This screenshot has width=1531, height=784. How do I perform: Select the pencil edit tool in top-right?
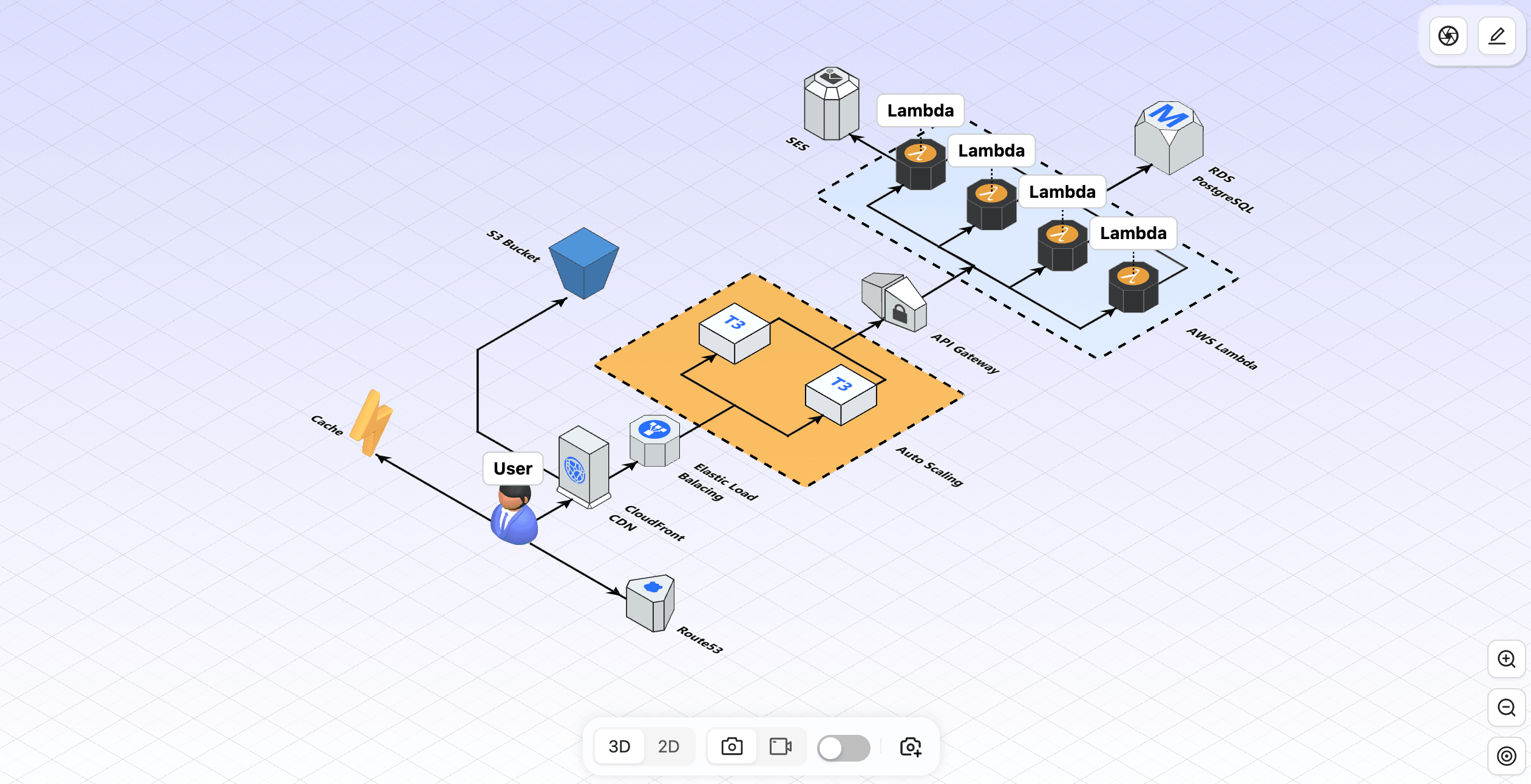click(1496, 36)
